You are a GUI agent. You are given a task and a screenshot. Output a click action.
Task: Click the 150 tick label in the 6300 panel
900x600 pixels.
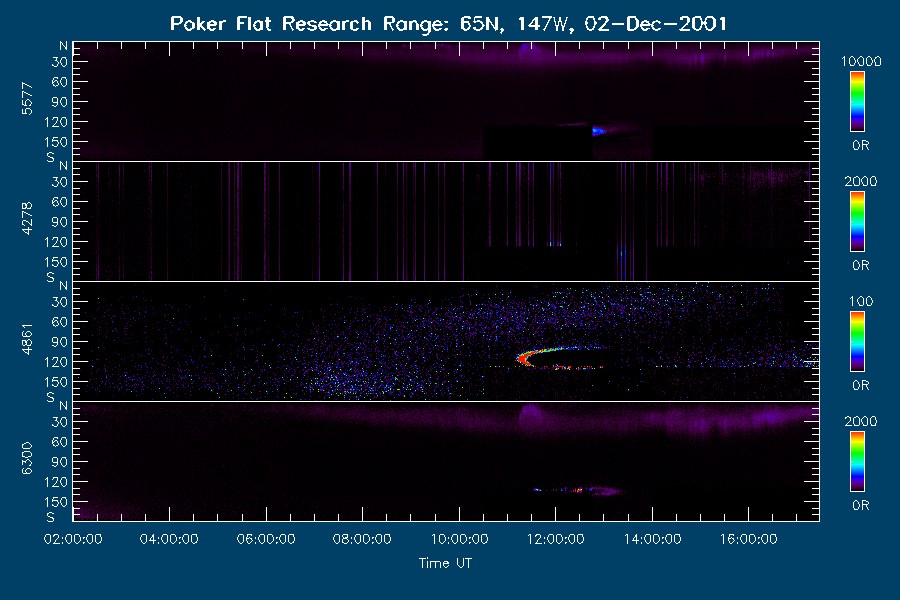pos(56,502)
